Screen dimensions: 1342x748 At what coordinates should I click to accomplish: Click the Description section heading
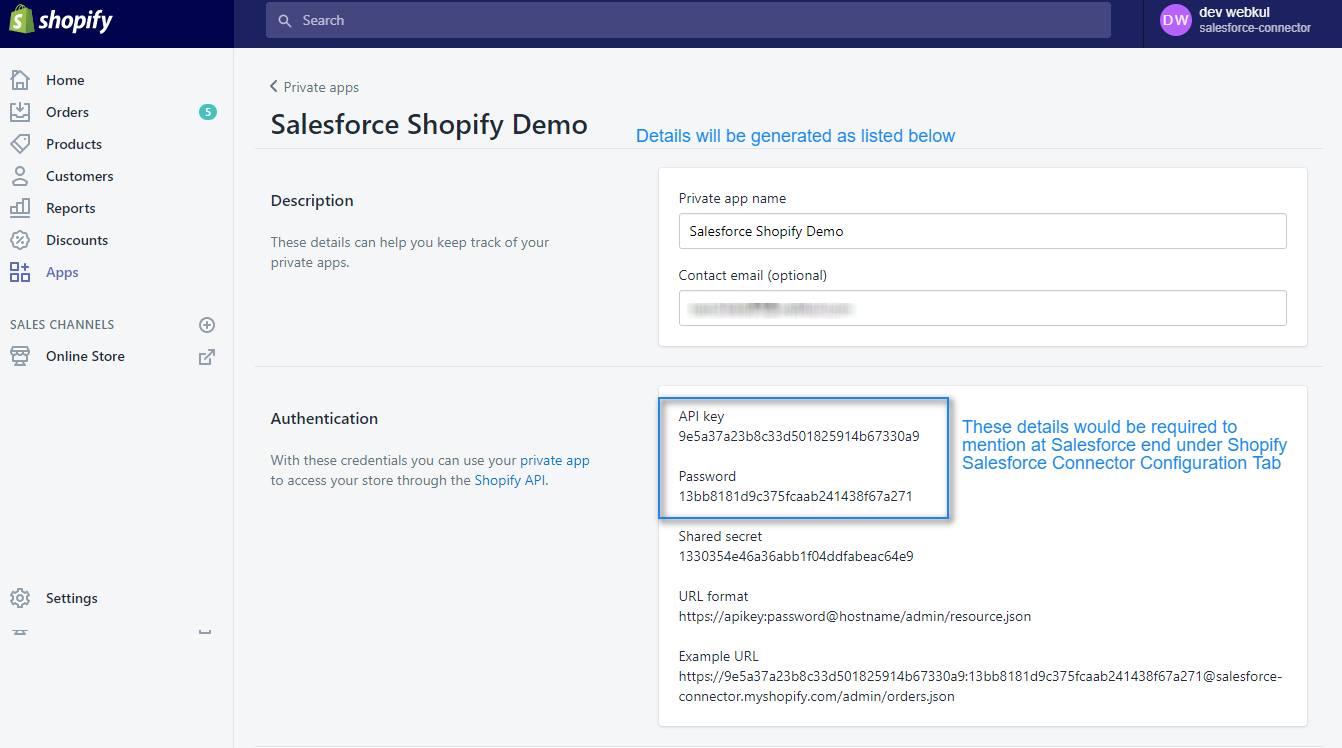(312, 201)
